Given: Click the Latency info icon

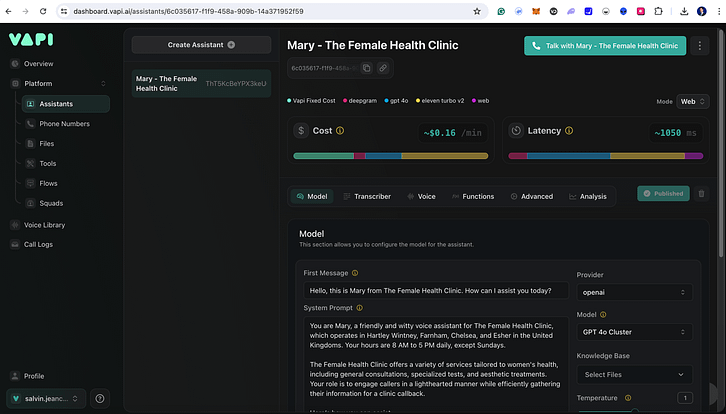Looking at the screenshot, I should tap(569, 131).
